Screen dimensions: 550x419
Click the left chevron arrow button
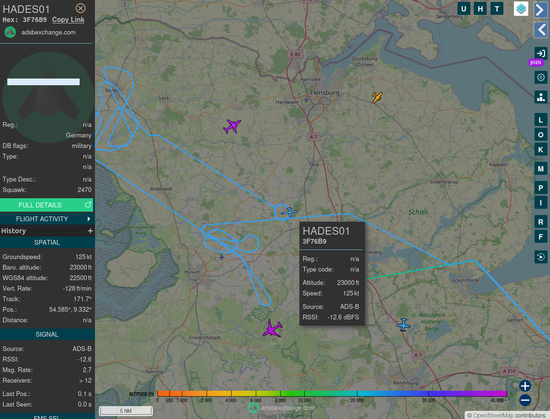coord(541,29)
